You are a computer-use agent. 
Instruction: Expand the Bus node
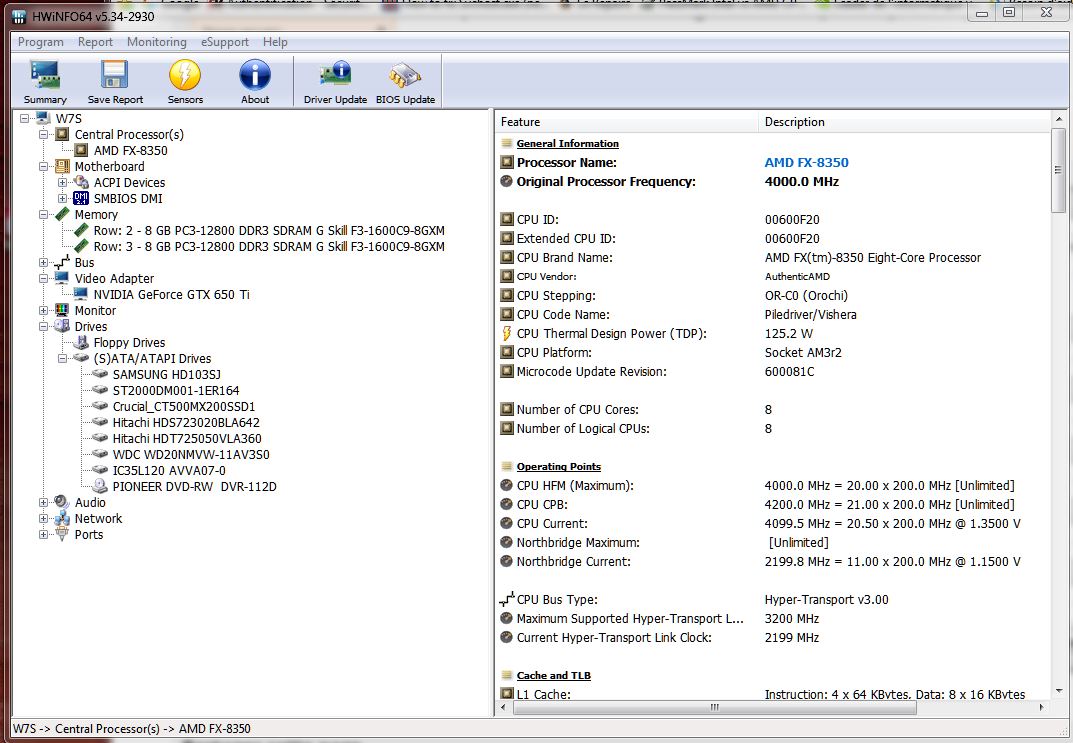(44, 263)
